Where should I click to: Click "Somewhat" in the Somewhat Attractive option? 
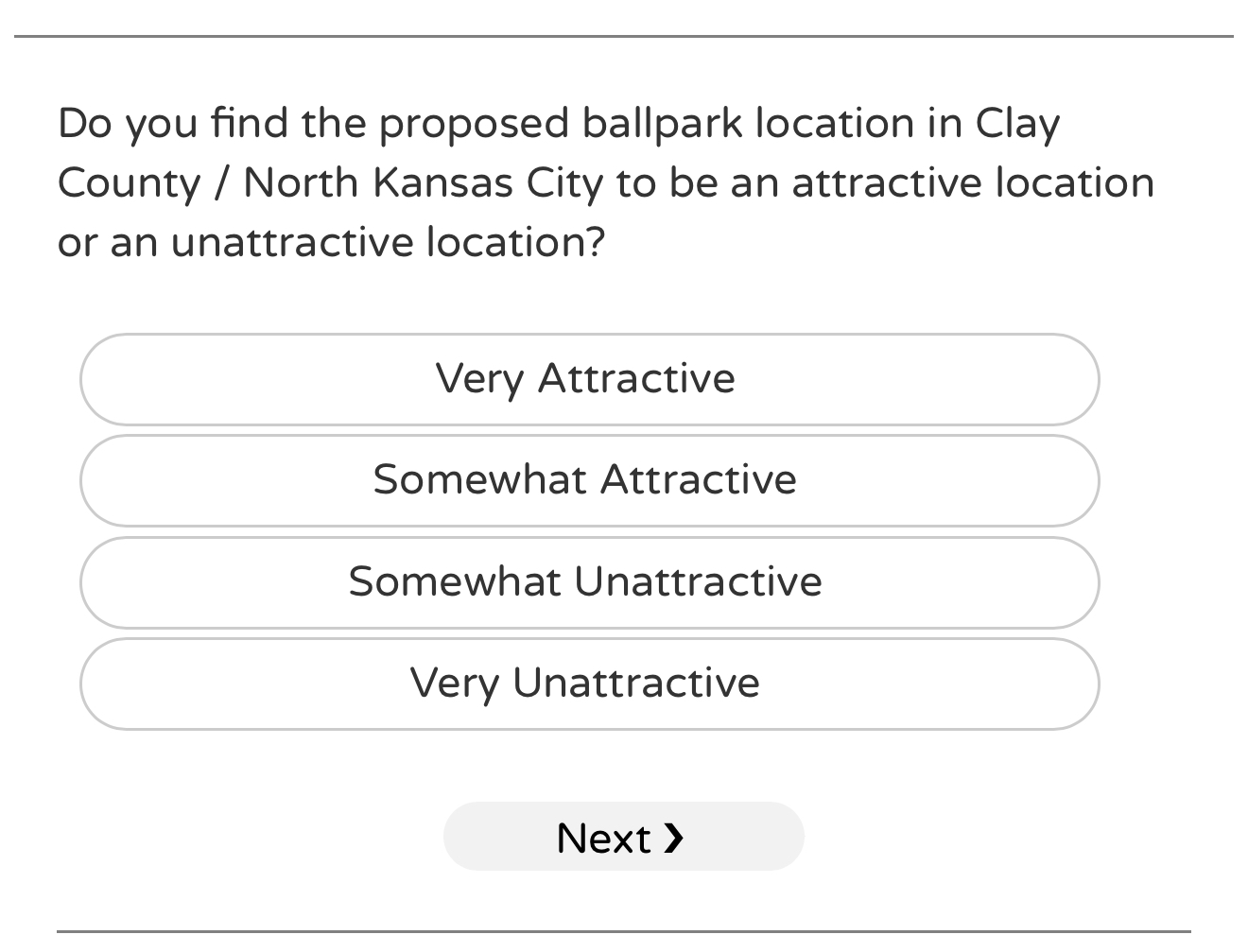pyautogui.click(x=479, y=480)
